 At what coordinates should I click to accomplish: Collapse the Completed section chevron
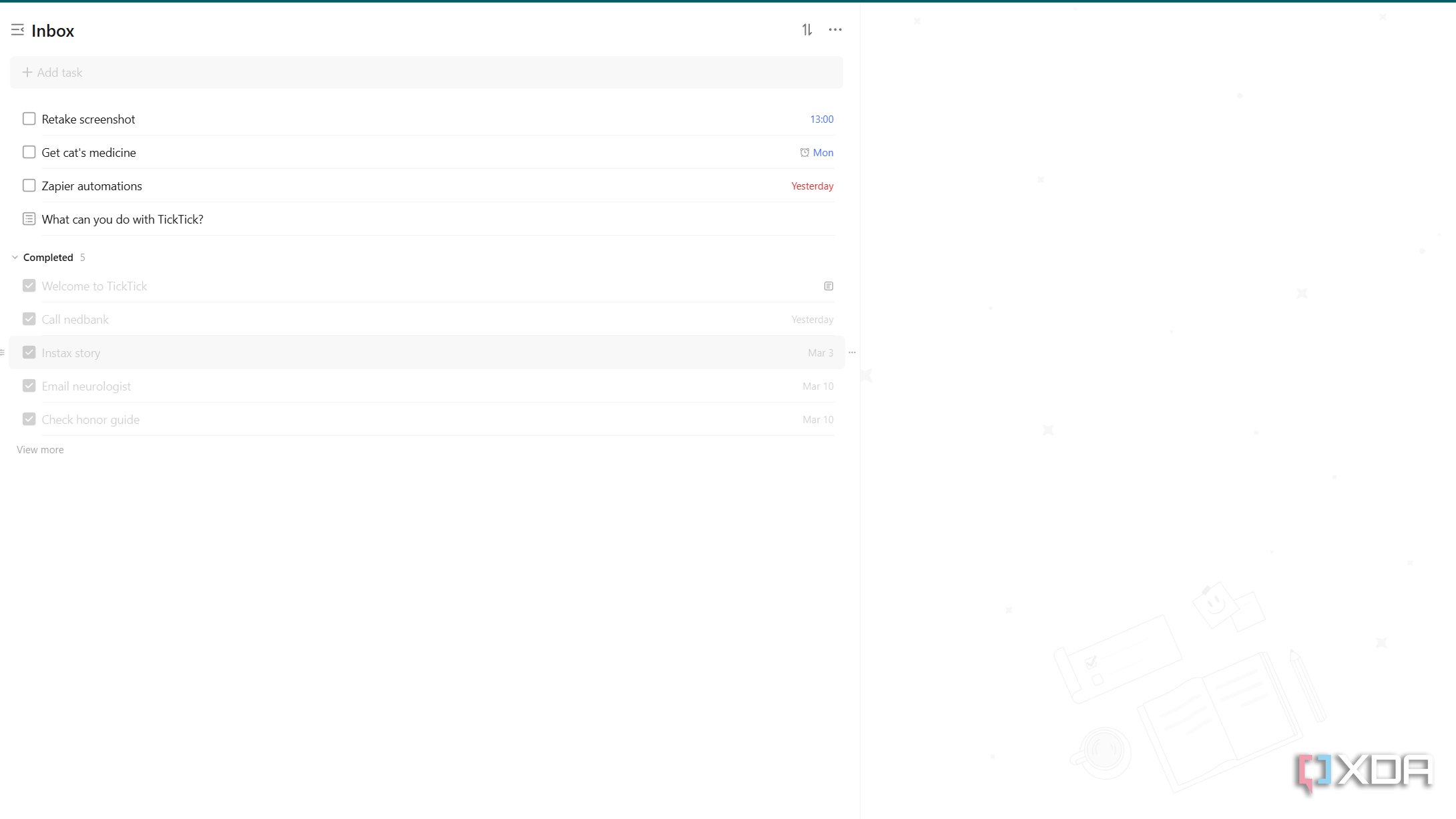tap(15, 258)
